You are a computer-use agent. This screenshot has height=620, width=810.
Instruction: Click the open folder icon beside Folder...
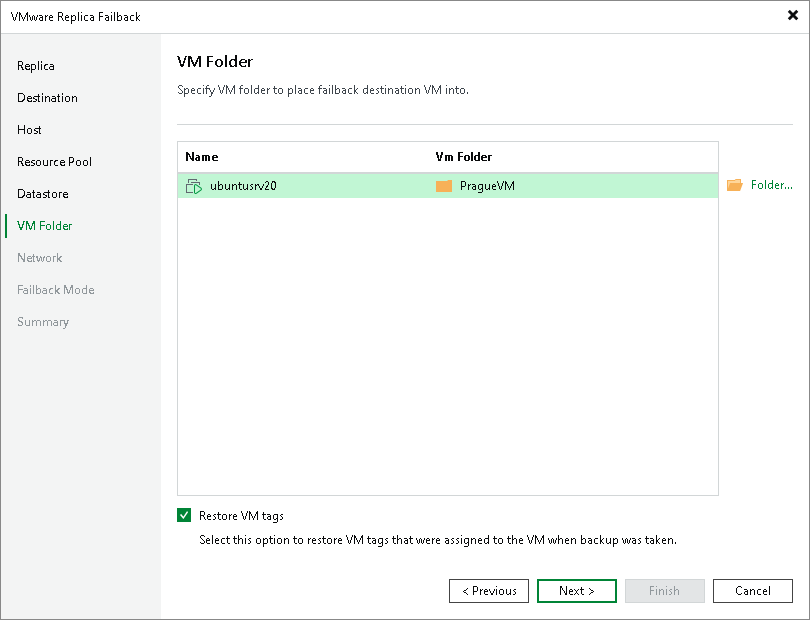tap(735, 185)
